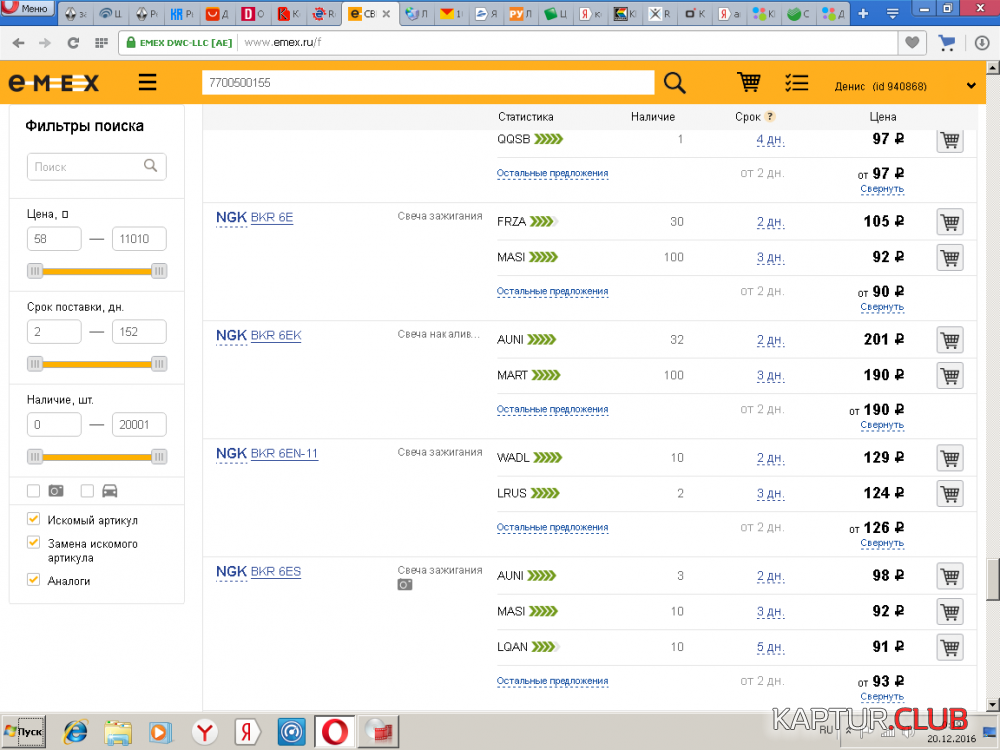Open the checklist orders icon in header
The width and height of the screenshot is (1000, 750).
coord(796,83)
